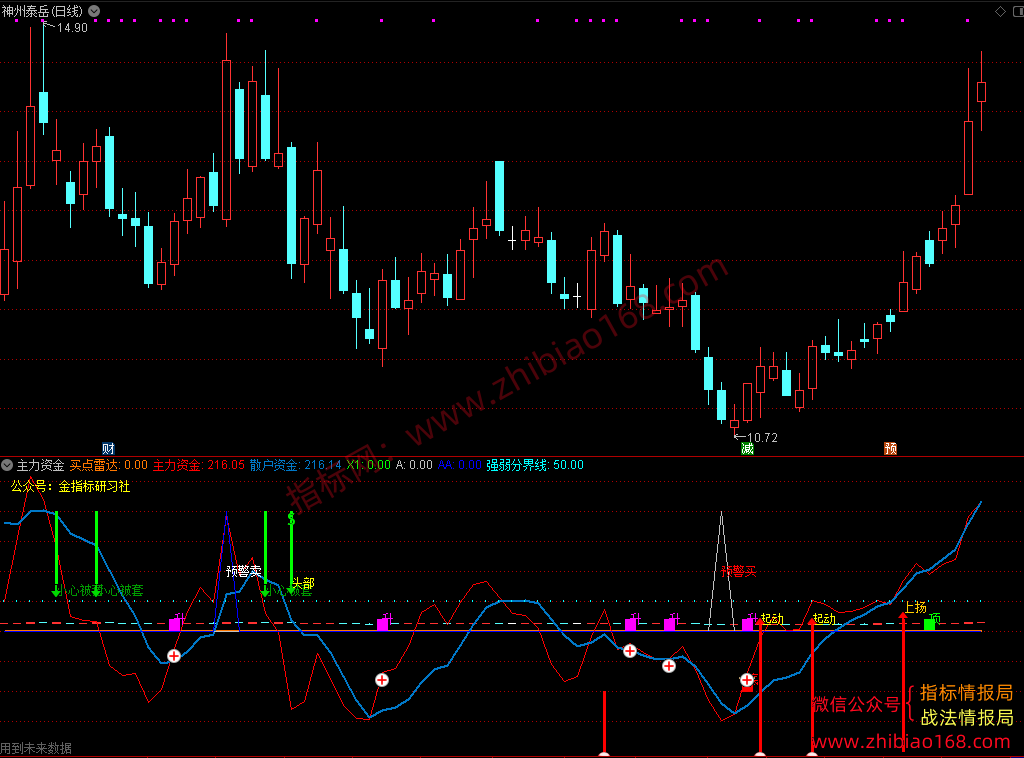Viewport: 1024px width, 758px height.
Task: Click the green 顶 square marker
Action: [x=929, y=624]
